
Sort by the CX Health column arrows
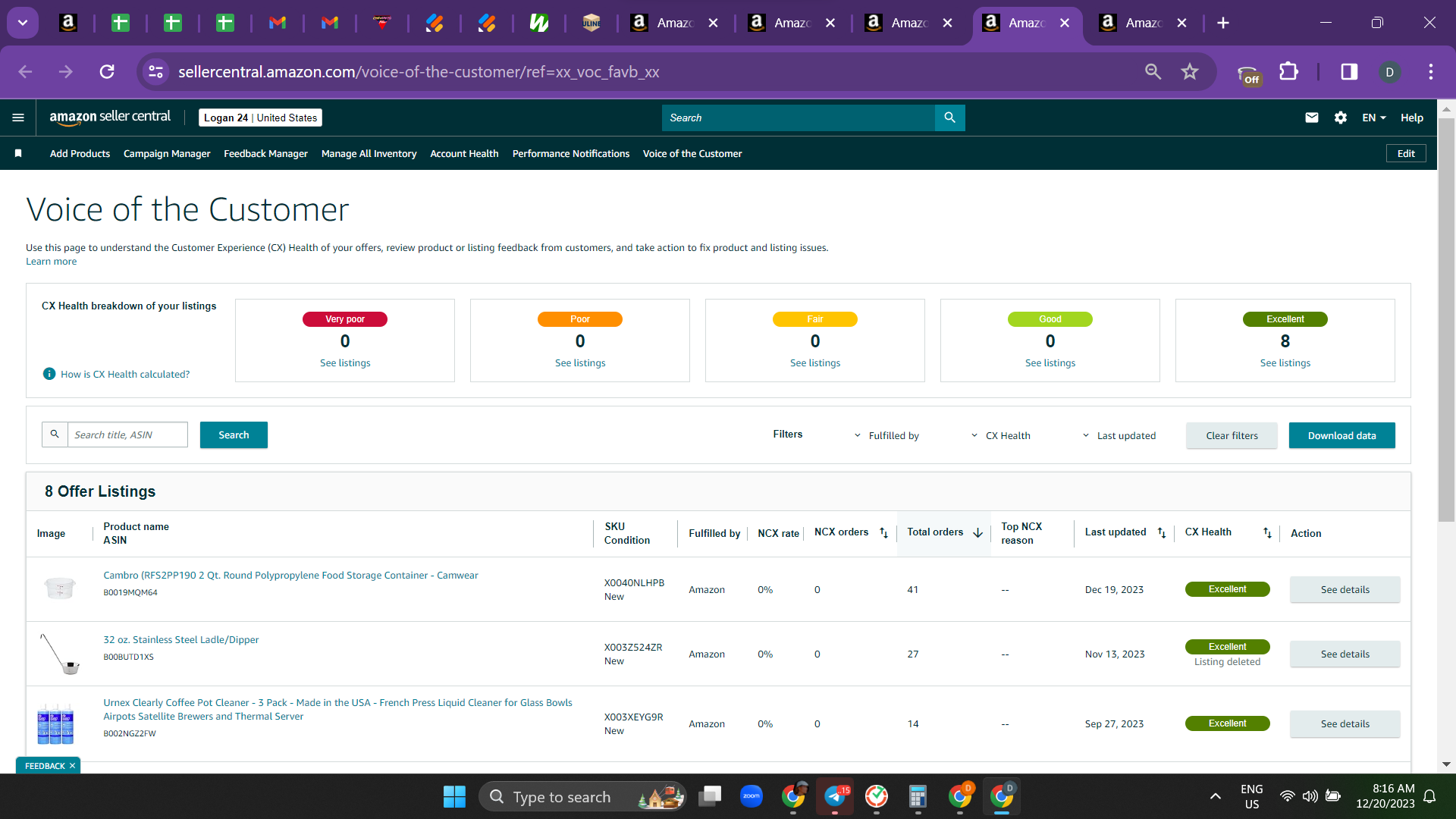[x=1267, y=533]
